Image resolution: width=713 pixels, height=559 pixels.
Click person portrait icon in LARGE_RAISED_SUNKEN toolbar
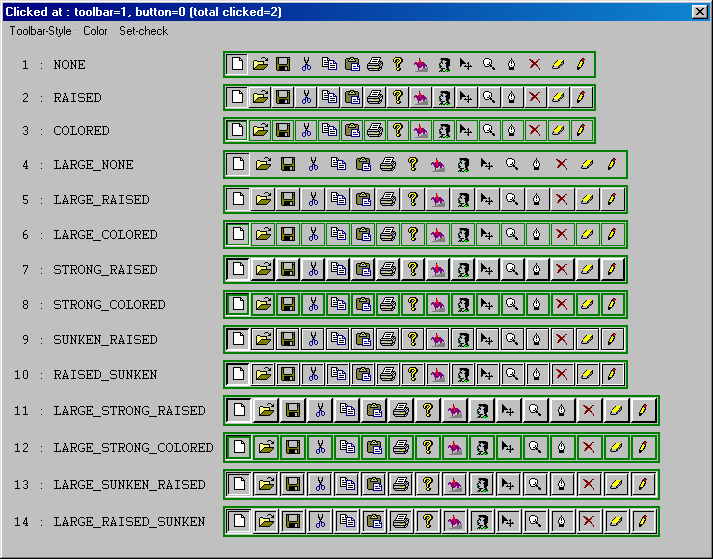tap(481, 521)
